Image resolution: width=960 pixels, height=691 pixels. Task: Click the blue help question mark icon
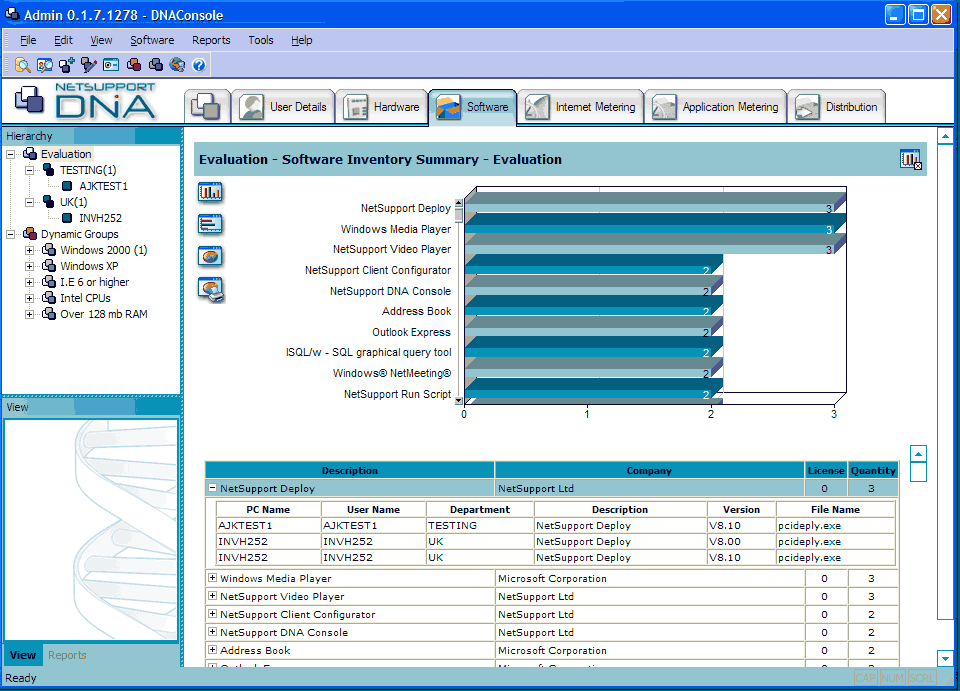click(199, 65)
